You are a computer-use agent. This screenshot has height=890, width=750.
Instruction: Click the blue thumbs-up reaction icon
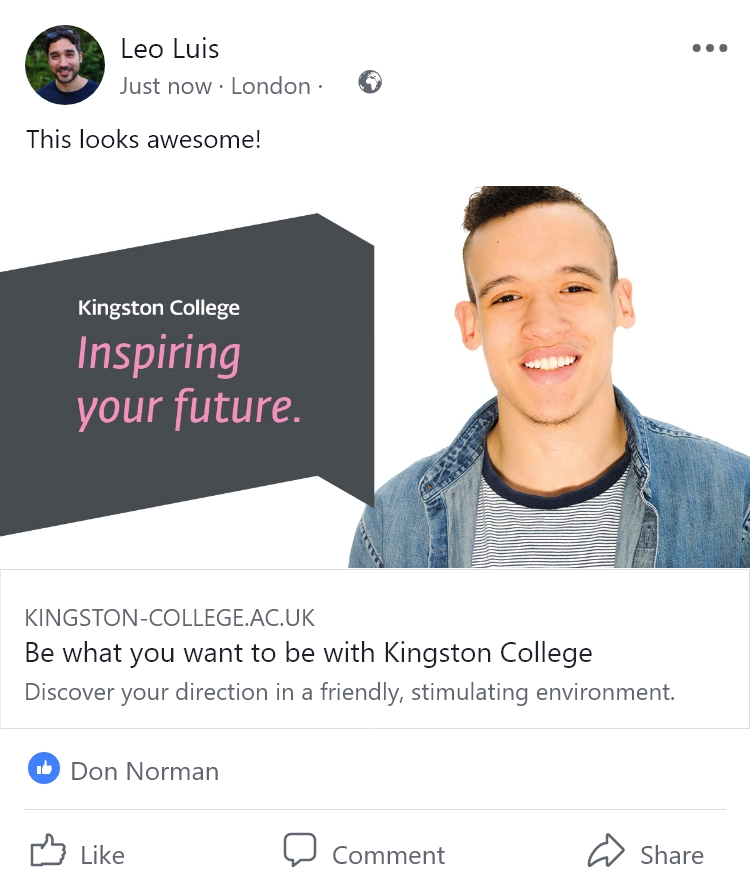point(44,769)
